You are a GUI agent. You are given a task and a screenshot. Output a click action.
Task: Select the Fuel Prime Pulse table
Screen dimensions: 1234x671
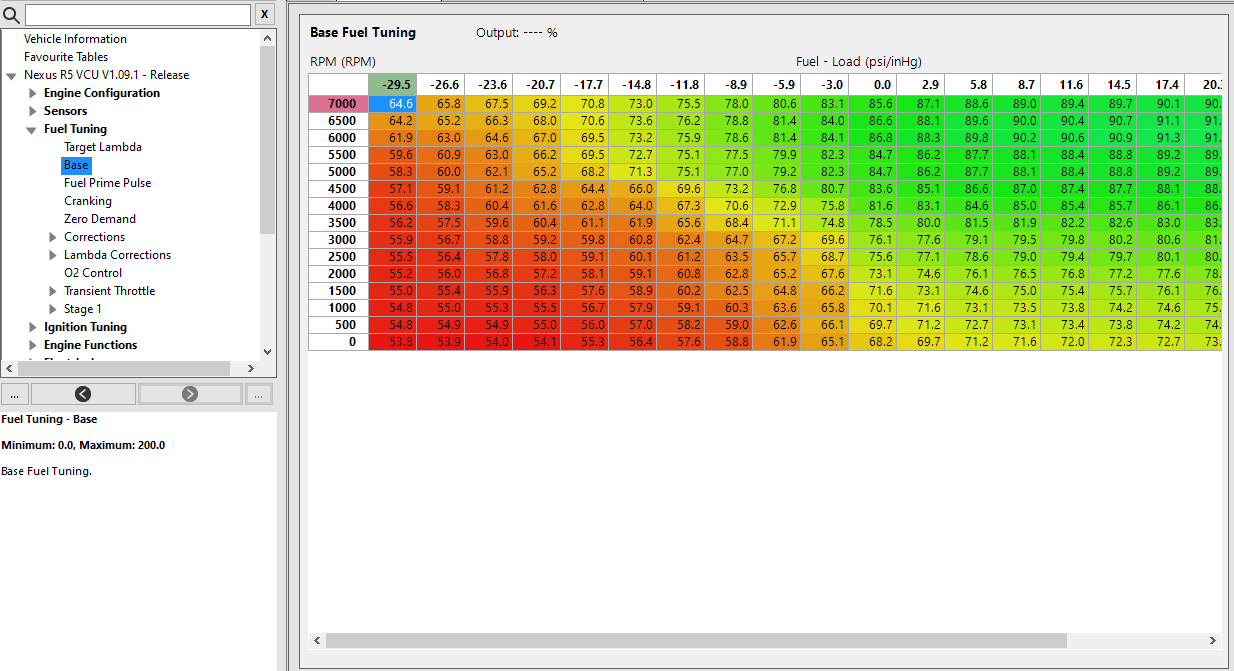[107, 182]
